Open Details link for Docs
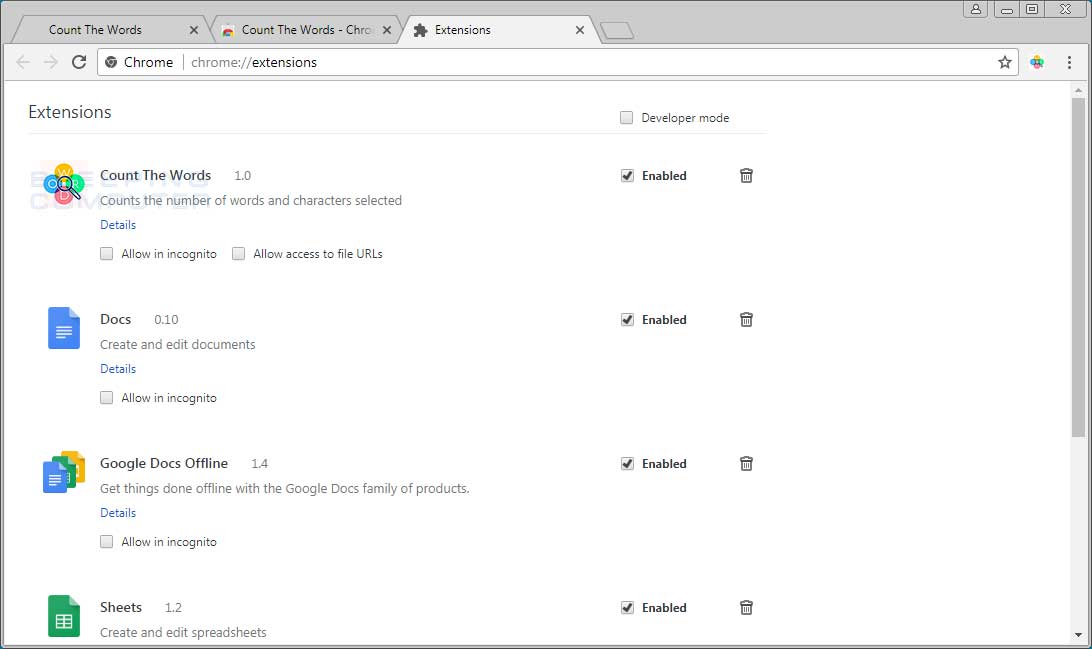 pos(118,369)
